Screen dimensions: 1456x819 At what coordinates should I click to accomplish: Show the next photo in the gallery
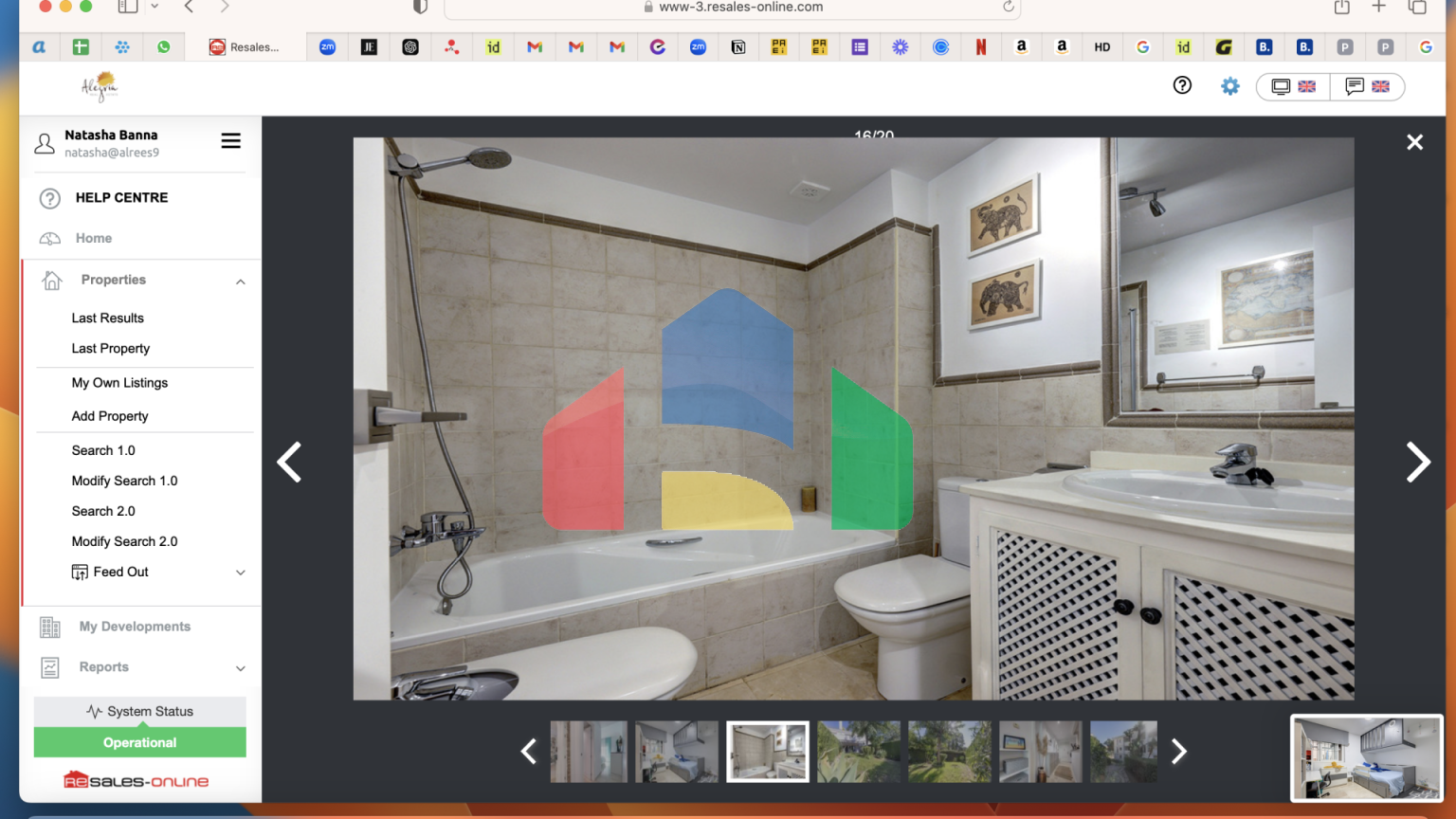pos(1417,463)
